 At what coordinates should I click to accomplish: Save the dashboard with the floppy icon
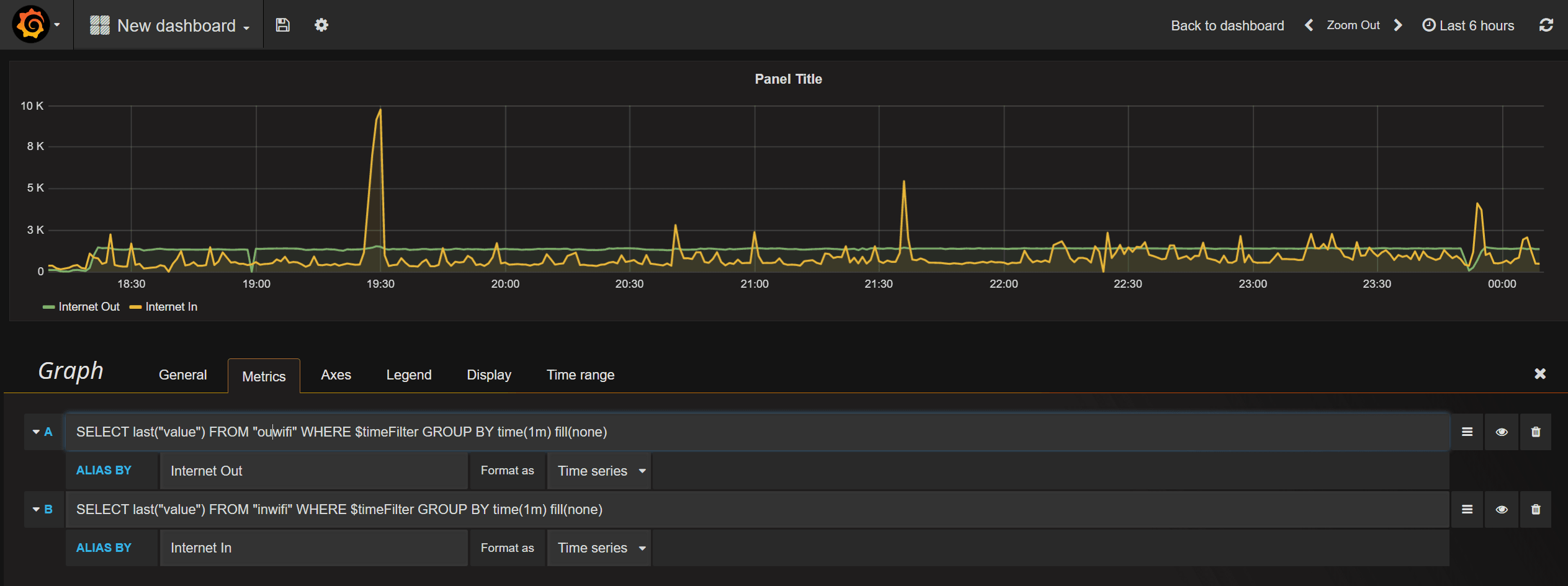click(x=283, y=25)
